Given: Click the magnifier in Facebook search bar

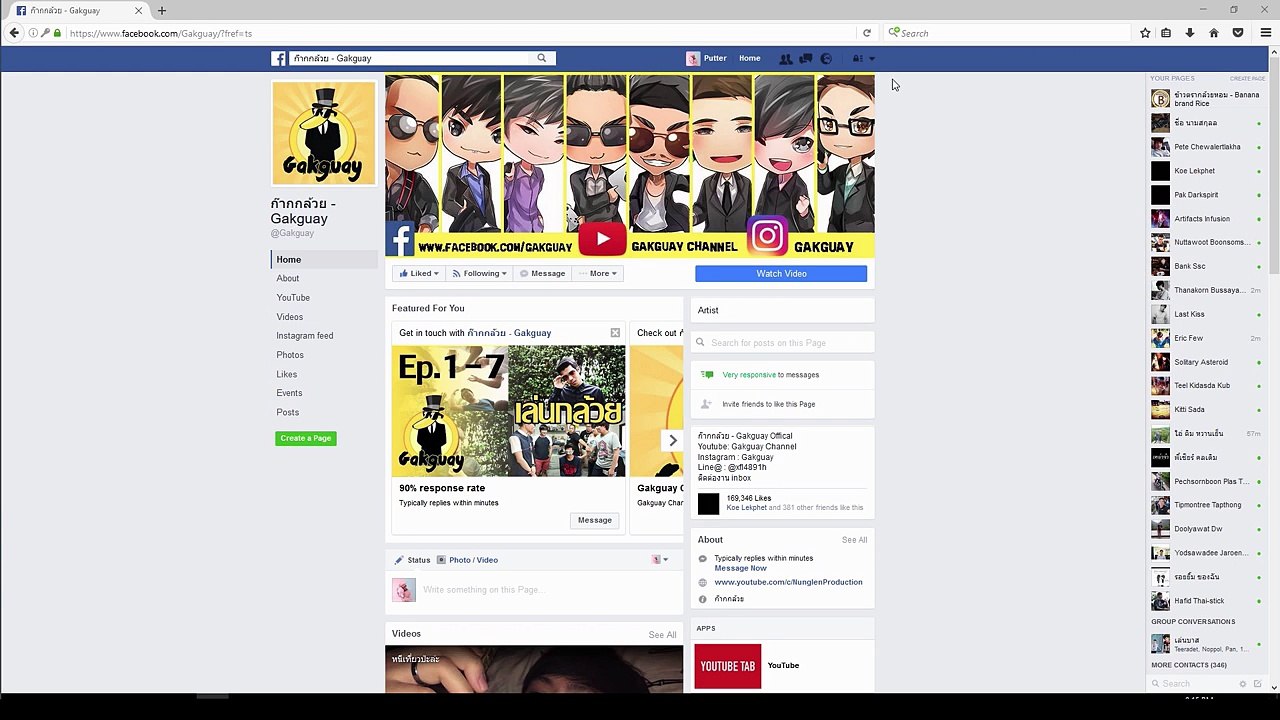Looking at the screenshot, I should 542,58.
